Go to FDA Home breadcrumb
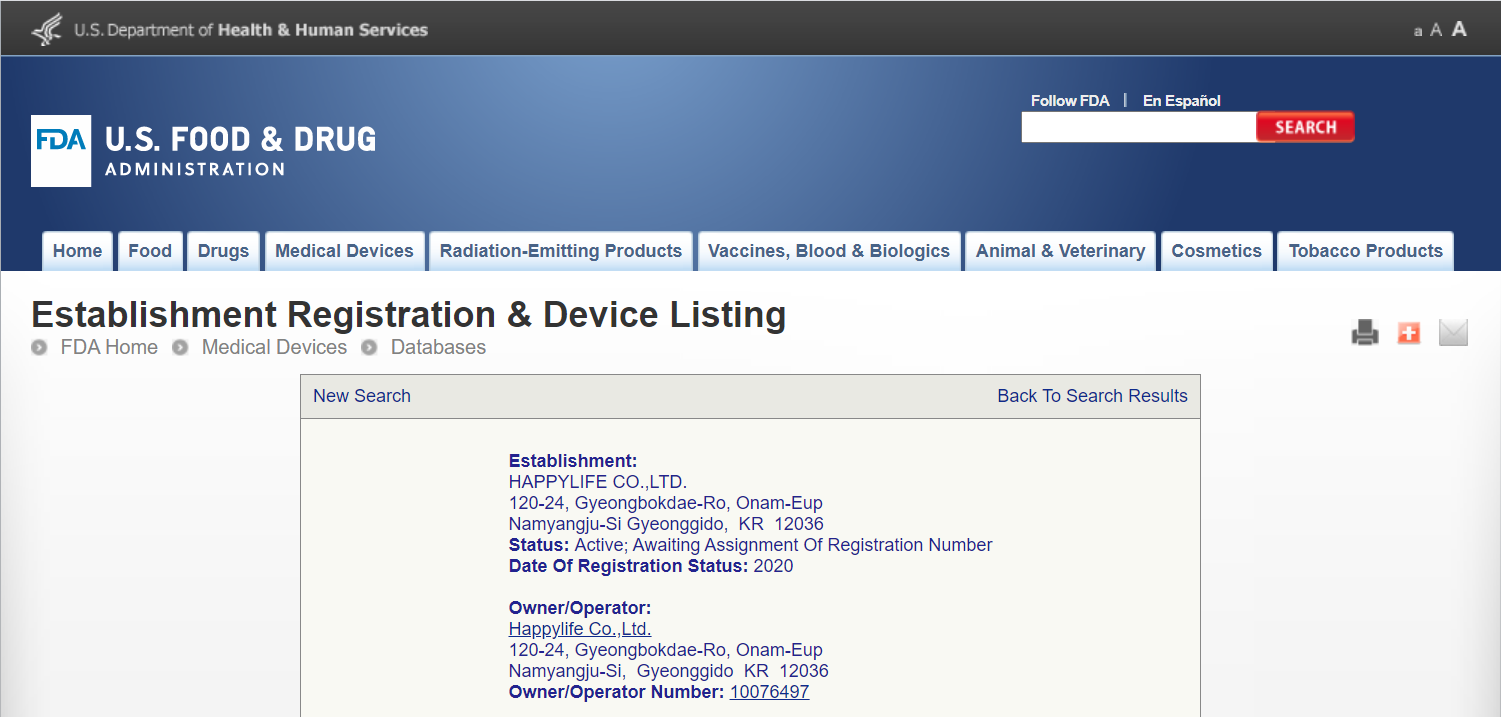1501x717 pixels. point(109,348)
